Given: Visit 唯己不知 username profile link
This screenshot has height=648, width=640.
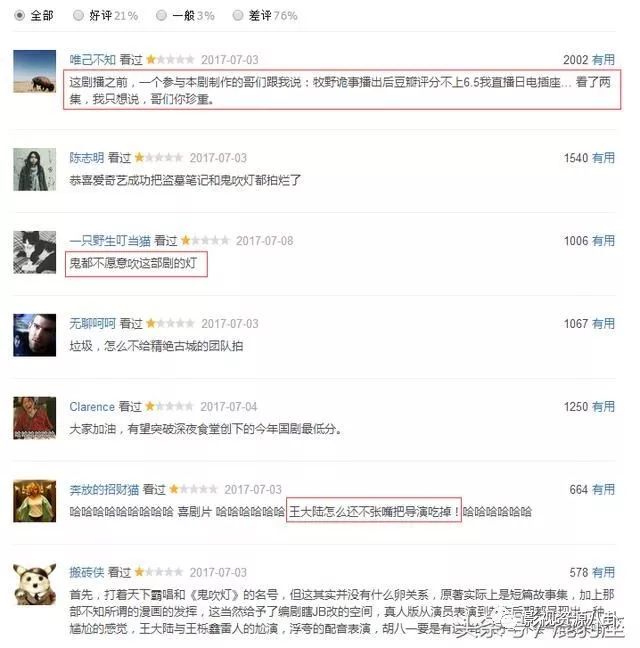Looking at the screenshot, I should tap(93, 60).
